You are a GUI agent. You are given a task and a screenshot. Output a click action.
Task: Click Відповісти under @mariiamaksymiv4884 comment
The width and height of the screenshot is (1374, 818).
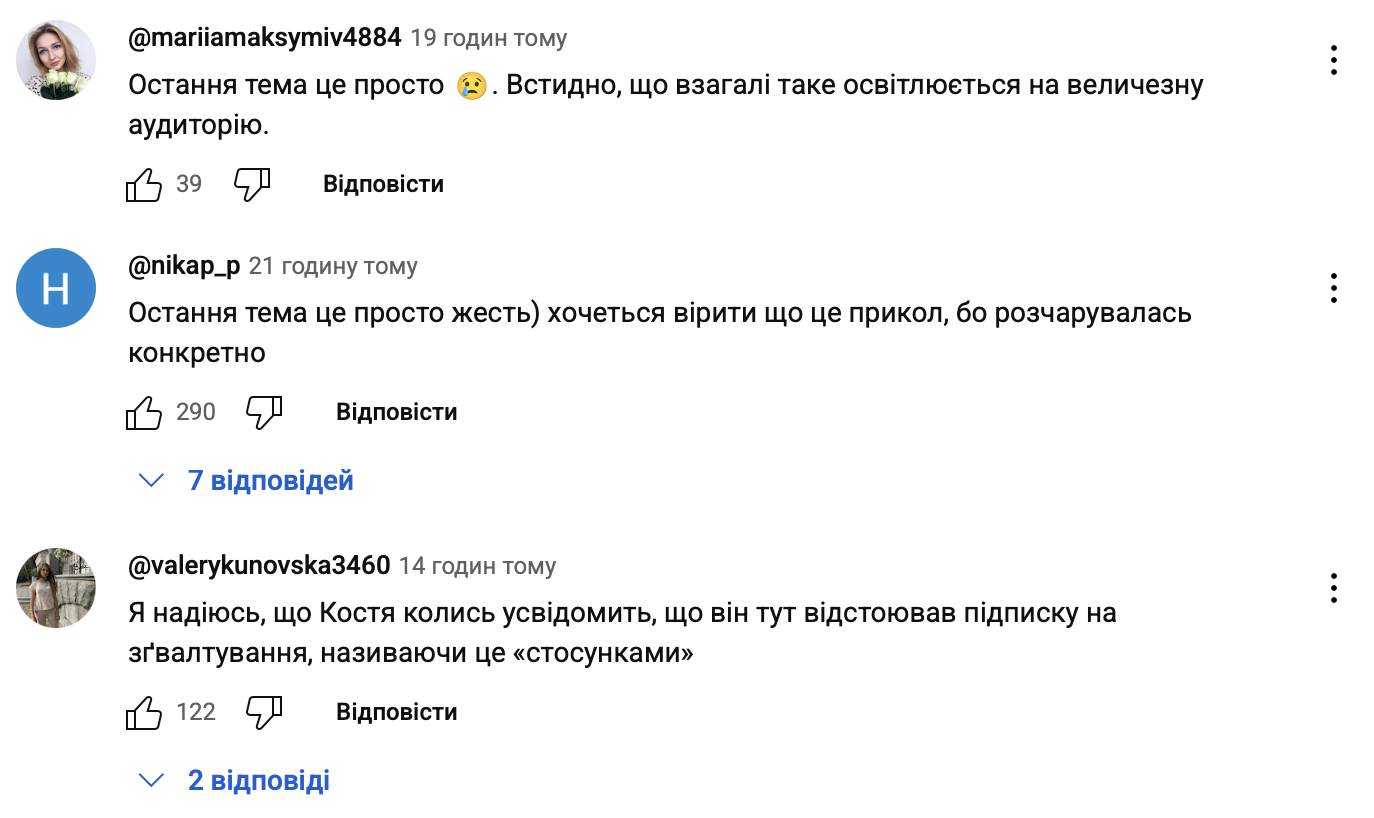383,185
